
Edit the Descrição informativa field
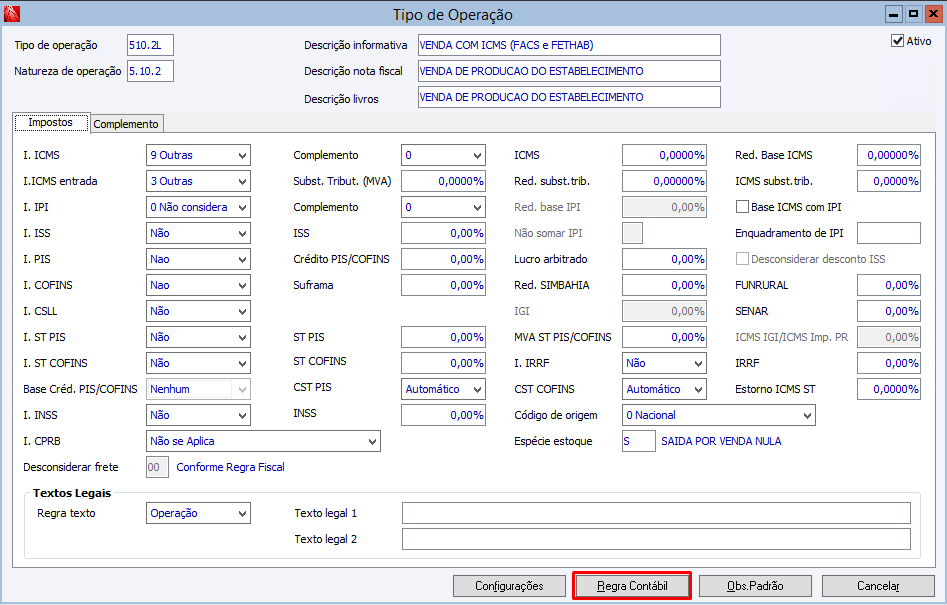pyautogui.click(x=569, y=45)
